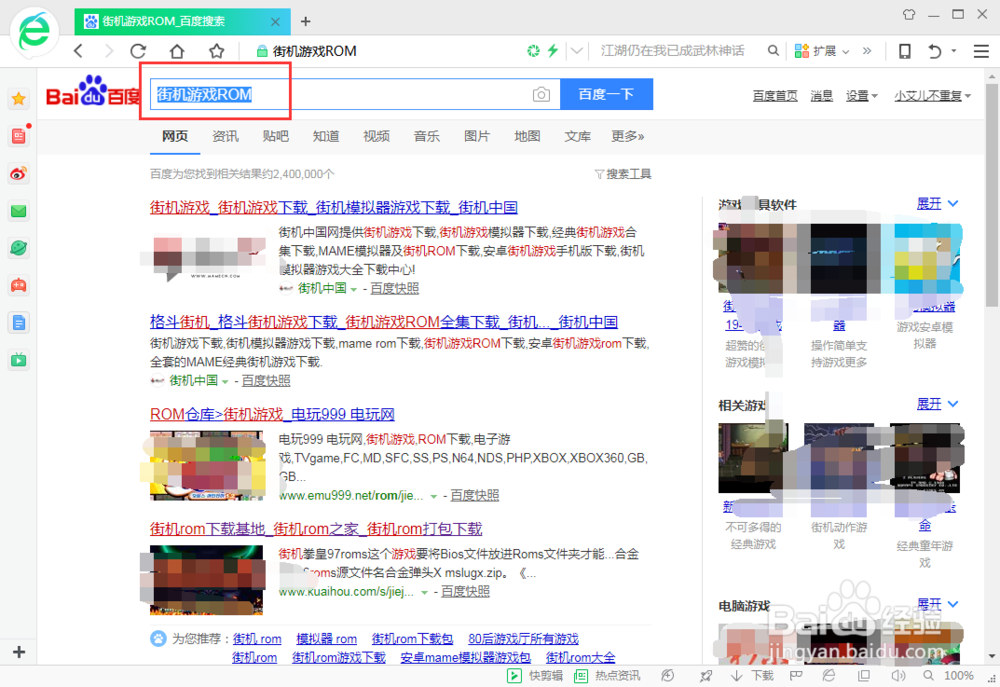Viewport: 1000px width, 687px height.
Task: Add sidebar app with plus icon
Action: [18, 652]
